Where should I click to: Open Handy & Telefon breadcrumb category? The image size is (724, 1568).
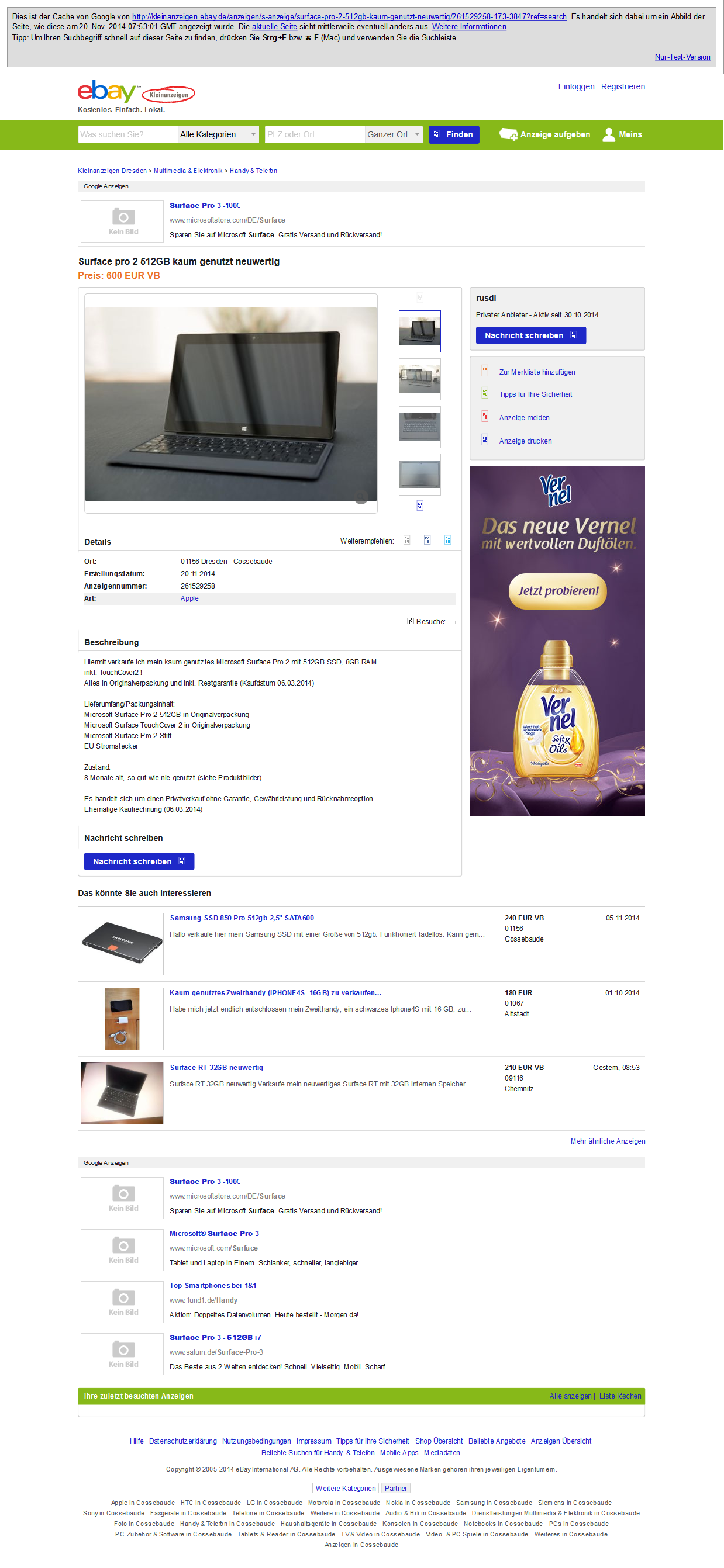tap(253, 171)
